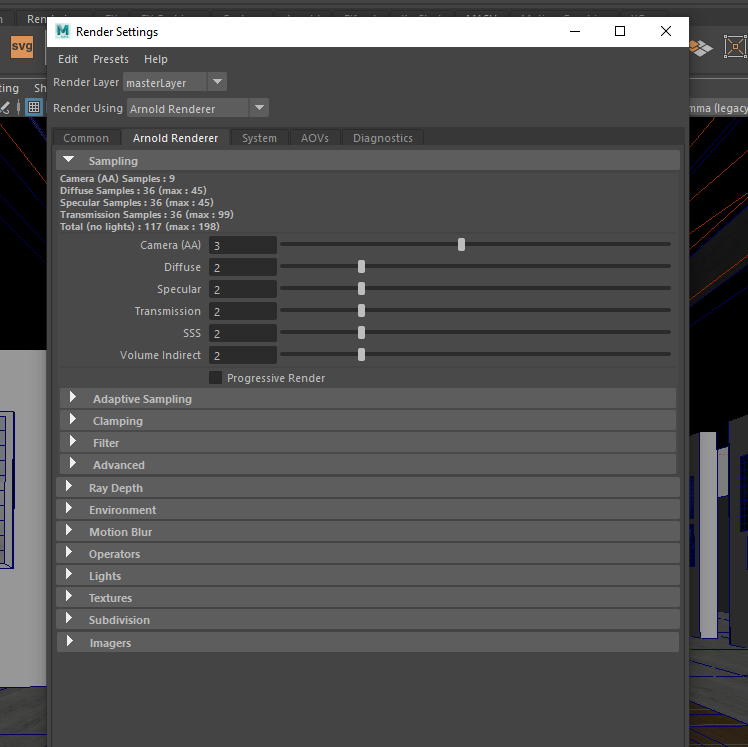Click the Specular slider handle
The height and width of the screenshot is (747, 748).
point(361,289)
